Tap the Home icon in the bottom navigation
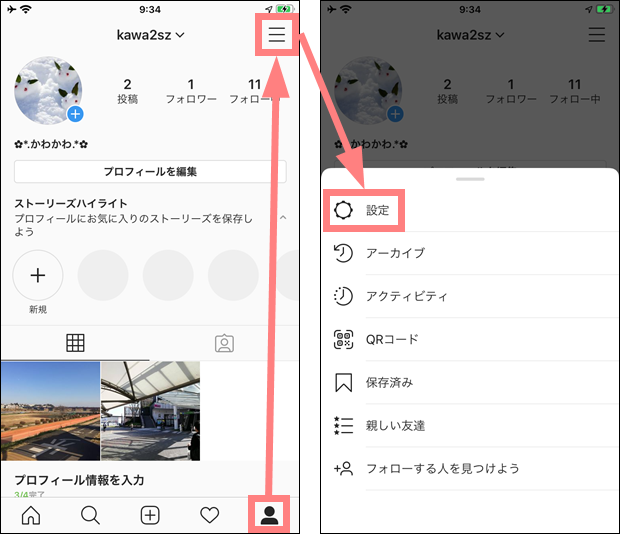 click(x=31, y=515)
